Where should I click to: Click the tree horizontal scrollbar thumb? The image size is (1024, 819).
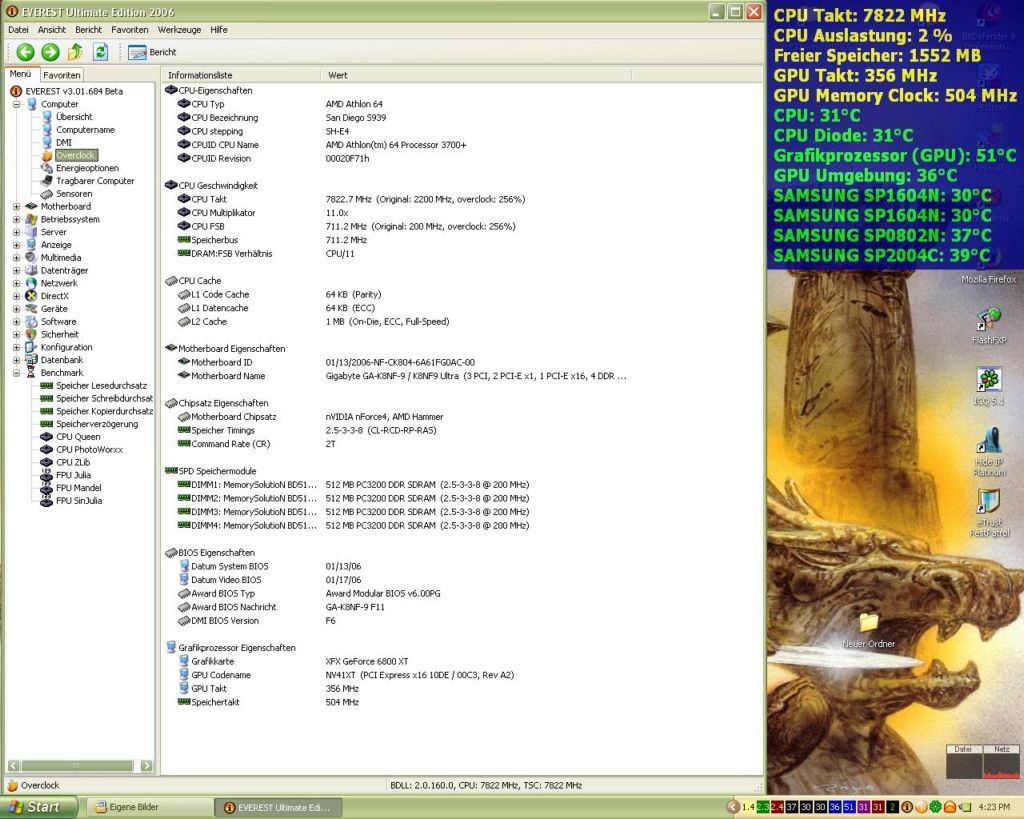77,765
